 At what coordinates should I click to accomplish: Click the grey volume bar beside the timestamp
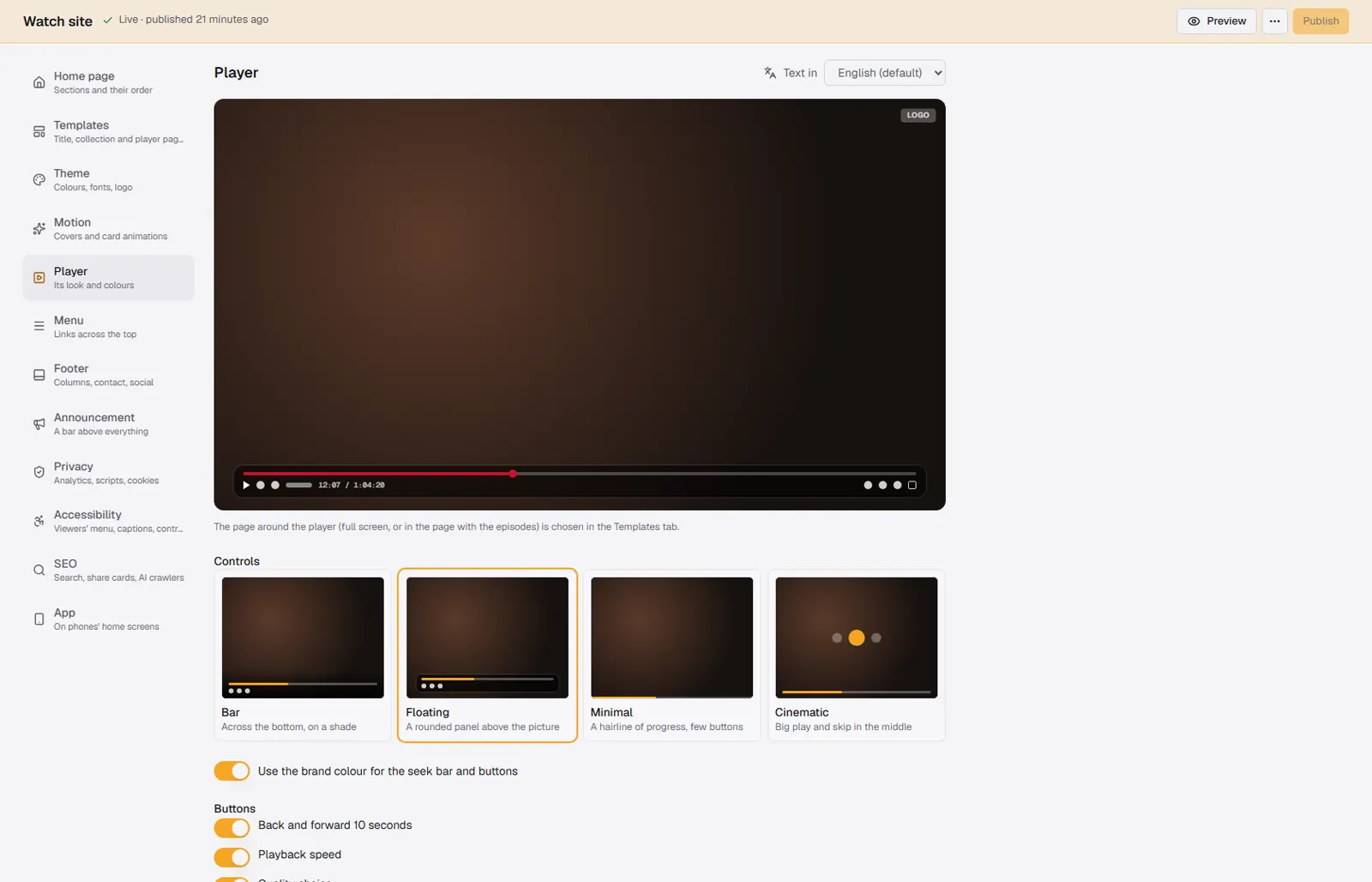[x=298, y=486]
